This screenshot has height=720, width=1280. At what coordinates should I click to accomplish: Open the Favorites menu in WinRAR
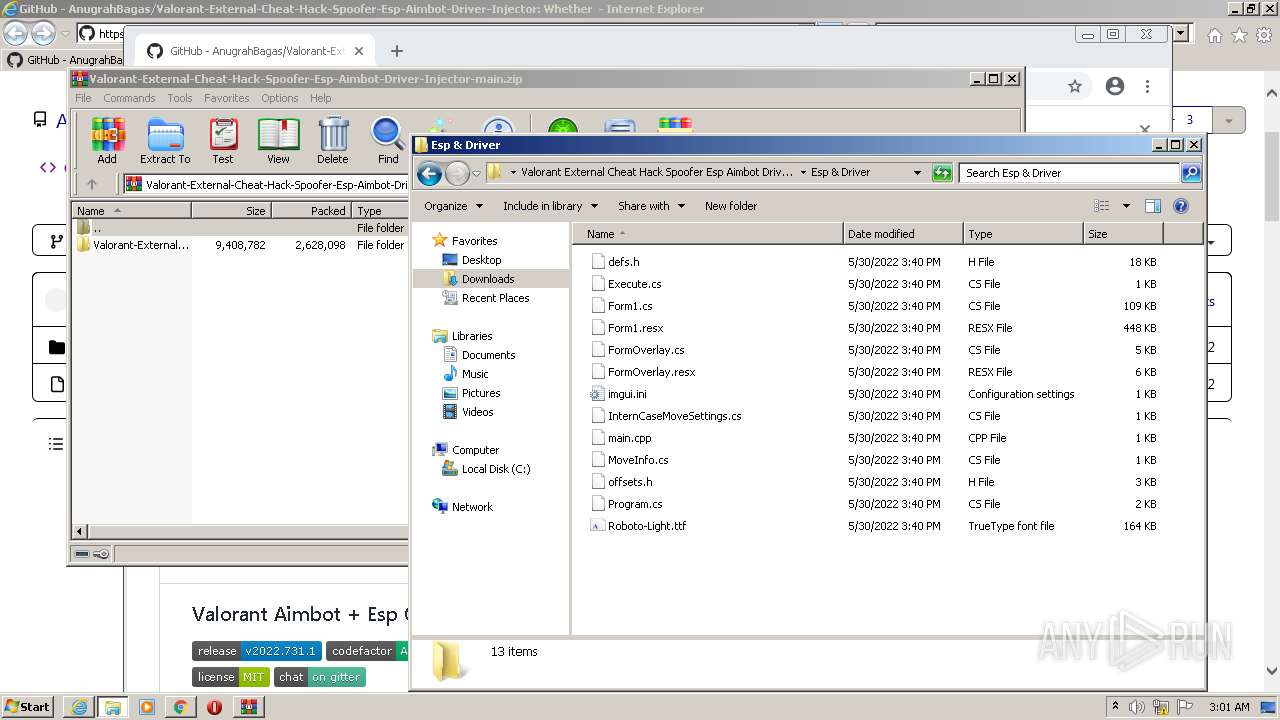pyautogui.click(x=227, y=98)
